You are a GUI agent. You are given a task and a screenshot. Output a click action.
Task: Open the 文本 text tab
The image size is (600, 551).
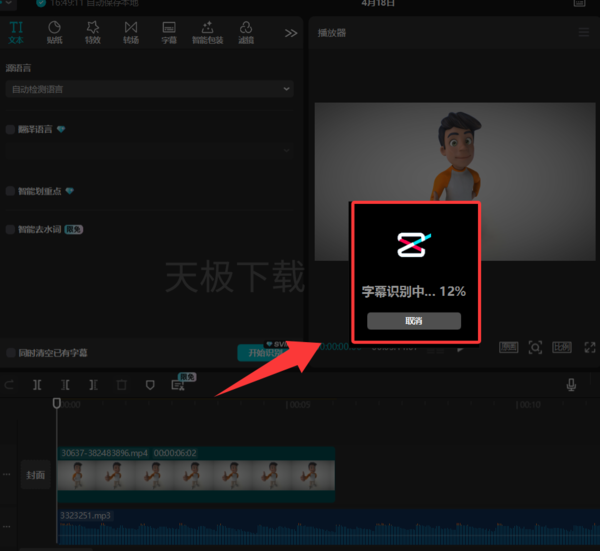coord(16,33)
